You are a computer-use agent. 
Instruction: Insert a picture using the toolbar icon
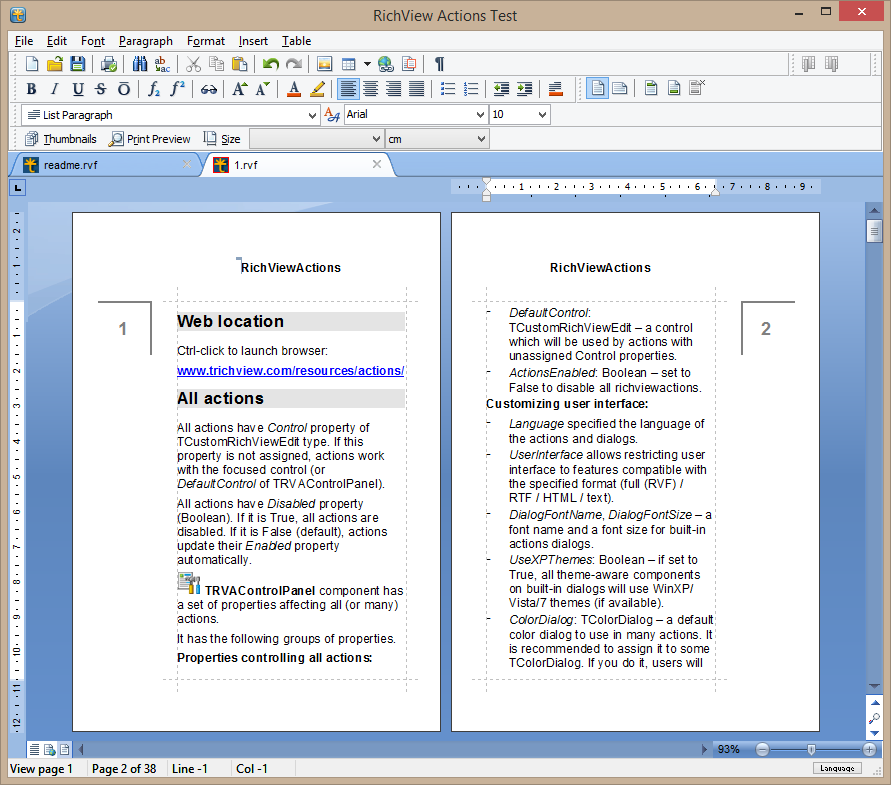pos(324,64)
